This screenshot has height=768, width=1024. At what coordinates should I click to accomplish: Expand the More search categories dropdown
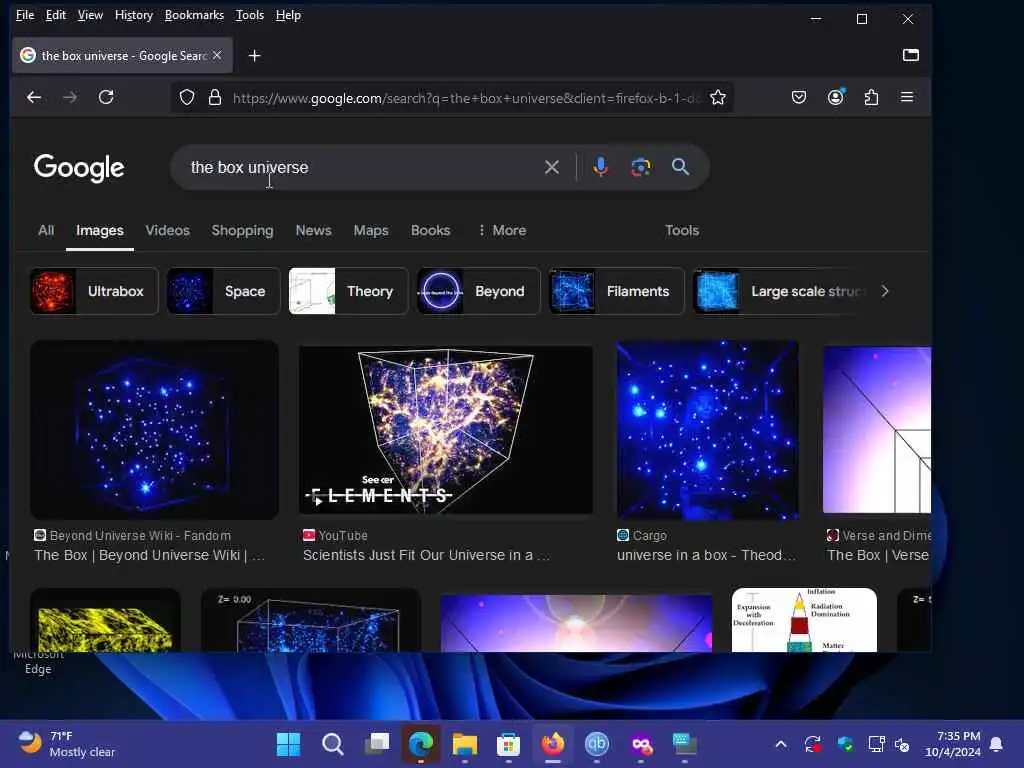(502, 231)
